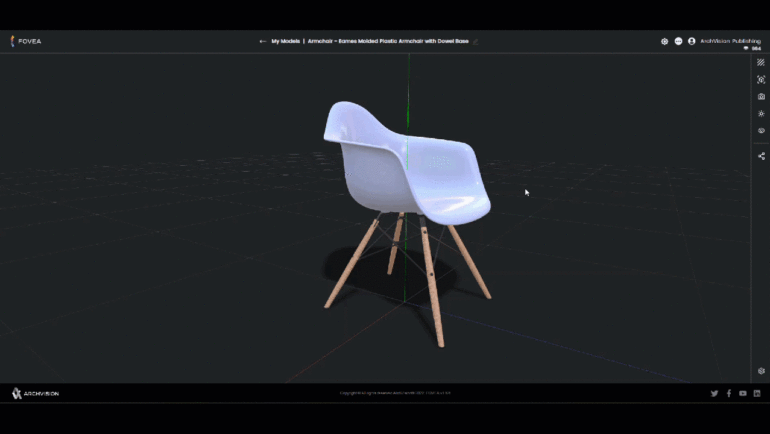Click the ArchVision logo in the footer

35,393
